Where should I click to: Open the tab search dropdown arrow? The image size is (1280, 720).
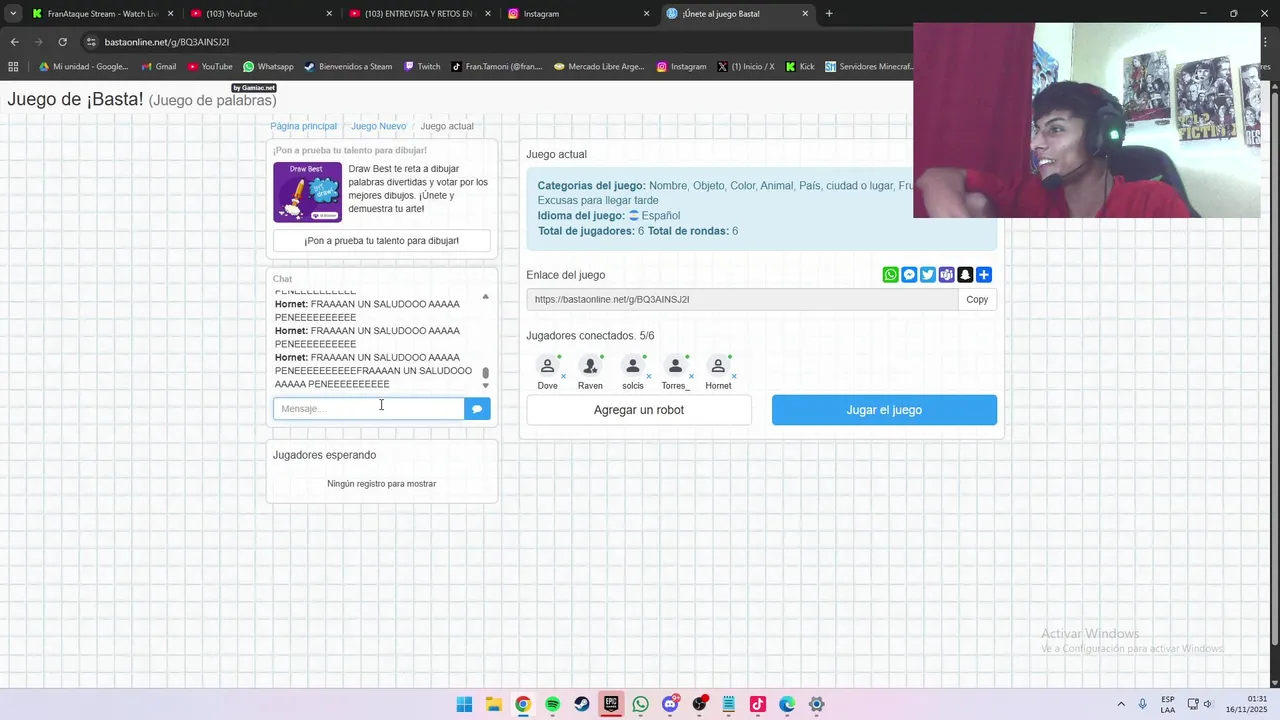coord(13,14)
